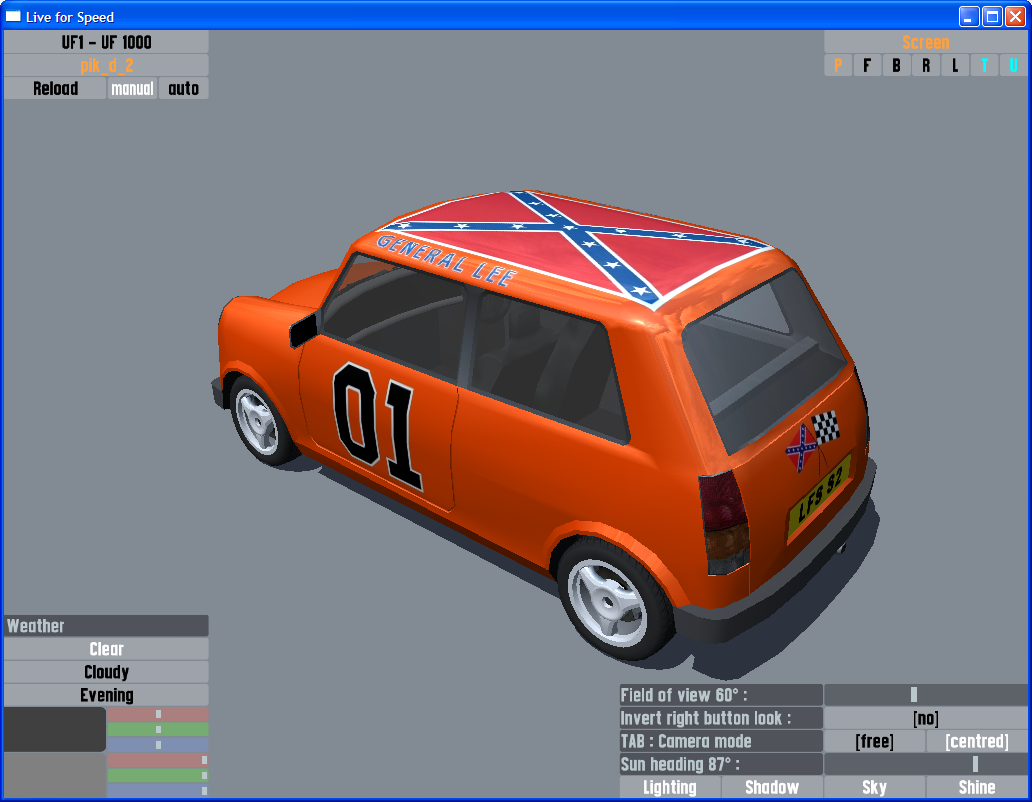Minimize the Live for Speed window
The width and height of the screenshot is (1032, 802).
(968, 16)
